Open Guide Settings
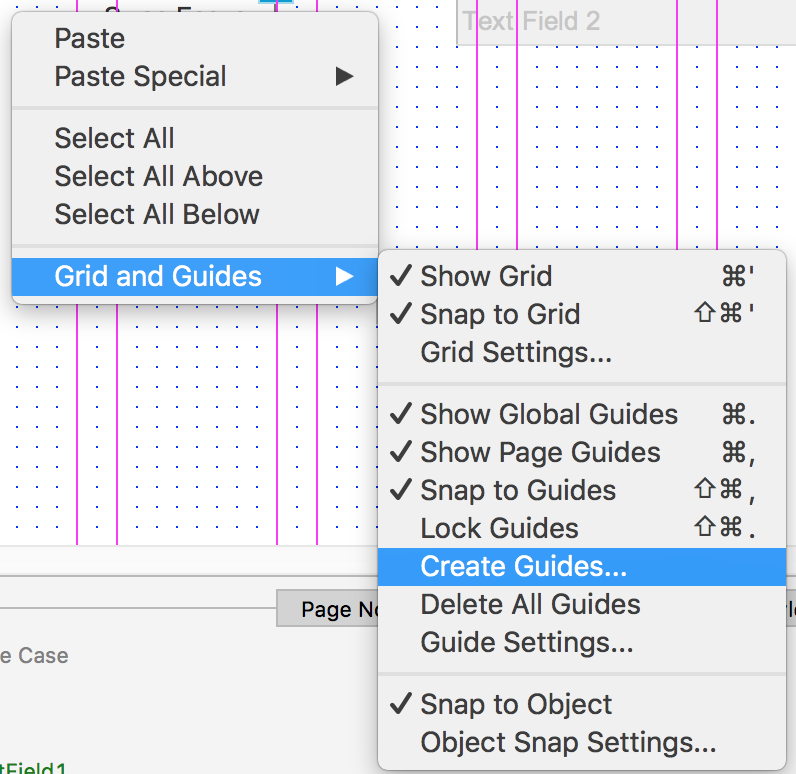This screenshot has width=796, height=774. (x=527, y=643)
